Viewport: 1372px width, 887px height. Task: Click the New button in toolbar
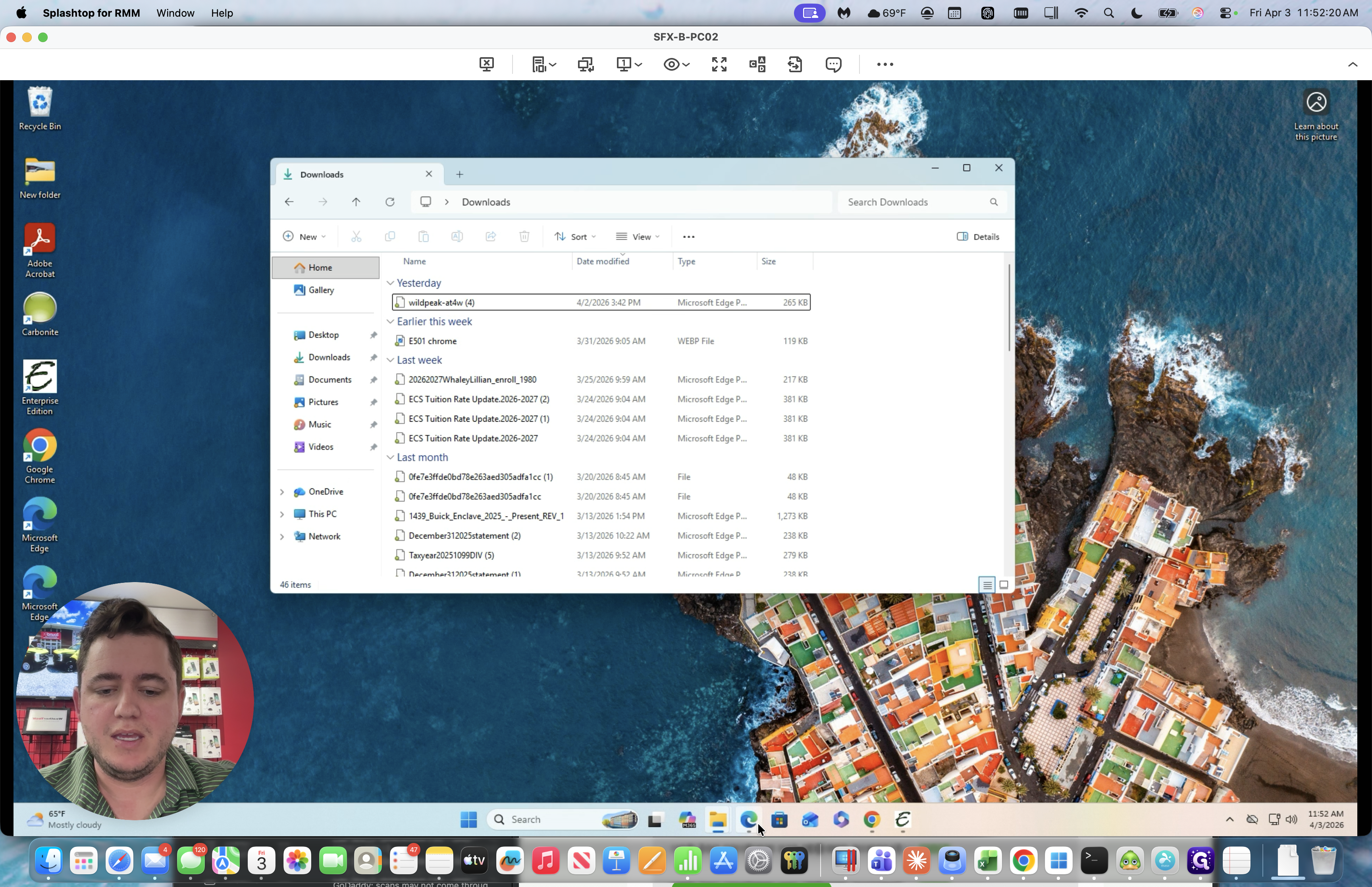[304, 237]
